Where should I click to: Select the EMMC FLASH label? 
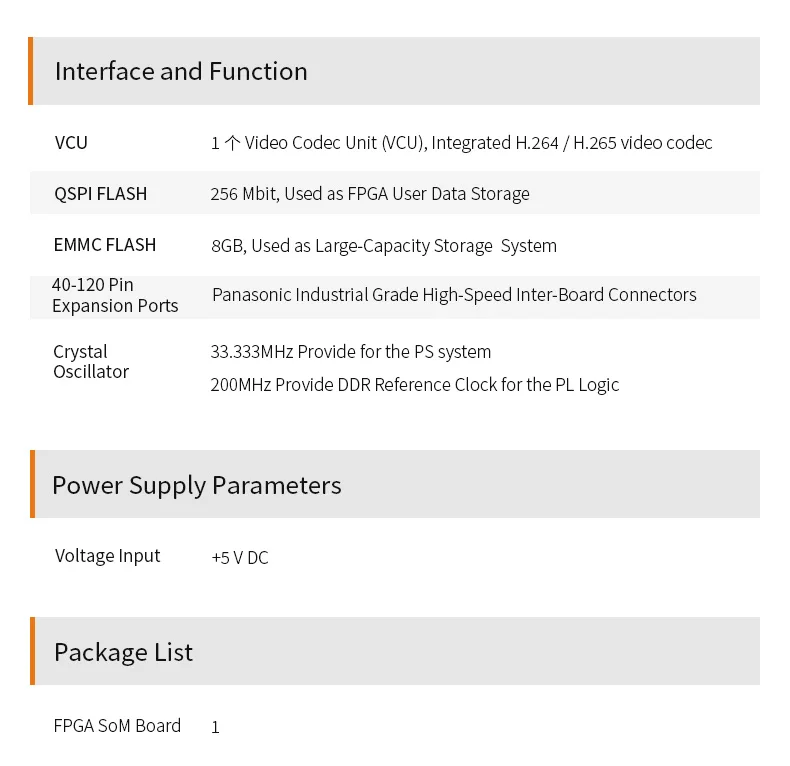(x=105, y=245)
